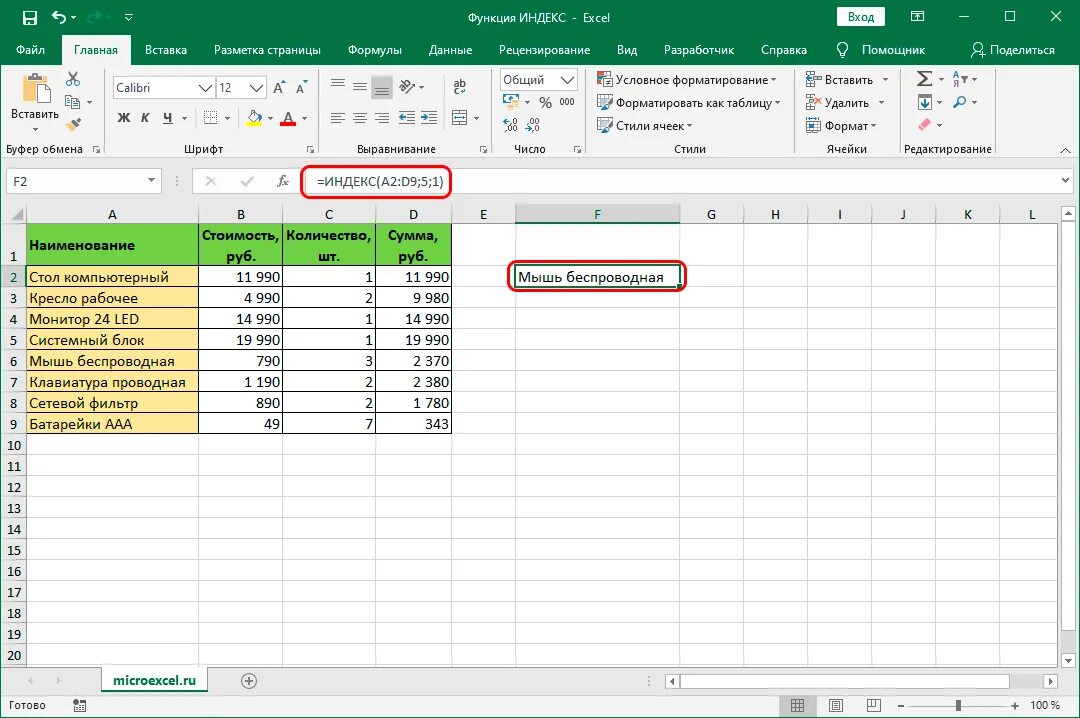This screenshot has width=1080, height=718.
Task: Click the Merge and Center icon
Action: pyautogui.click(x=459, y=118)
